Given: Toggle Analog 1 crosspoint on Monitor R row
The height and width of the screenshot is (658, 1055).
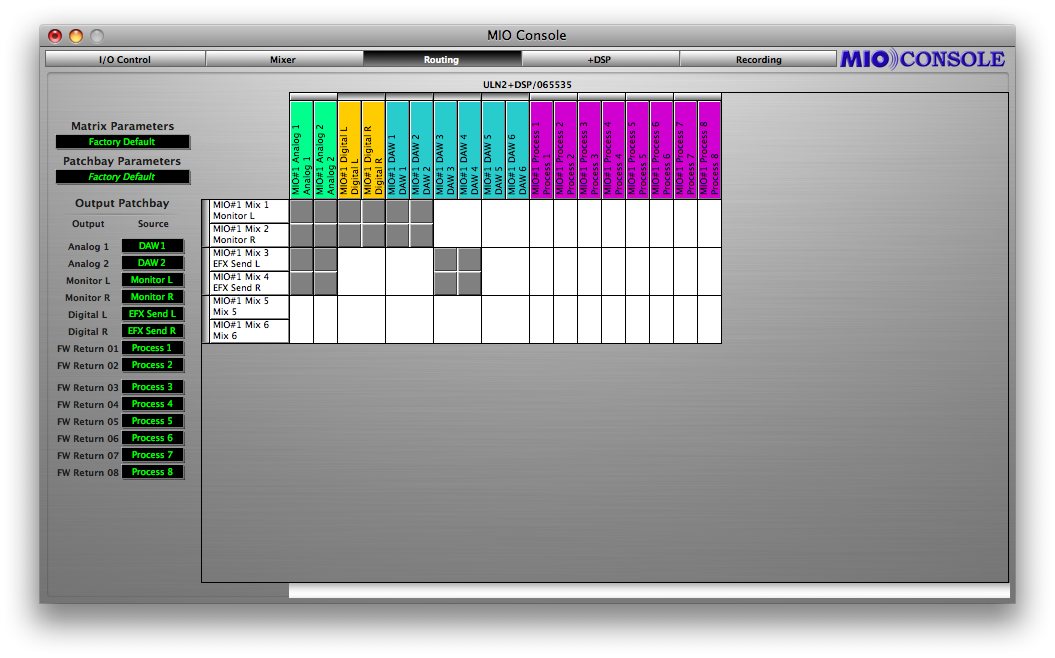Looking at the screenshot, I should tap(301, 235).
